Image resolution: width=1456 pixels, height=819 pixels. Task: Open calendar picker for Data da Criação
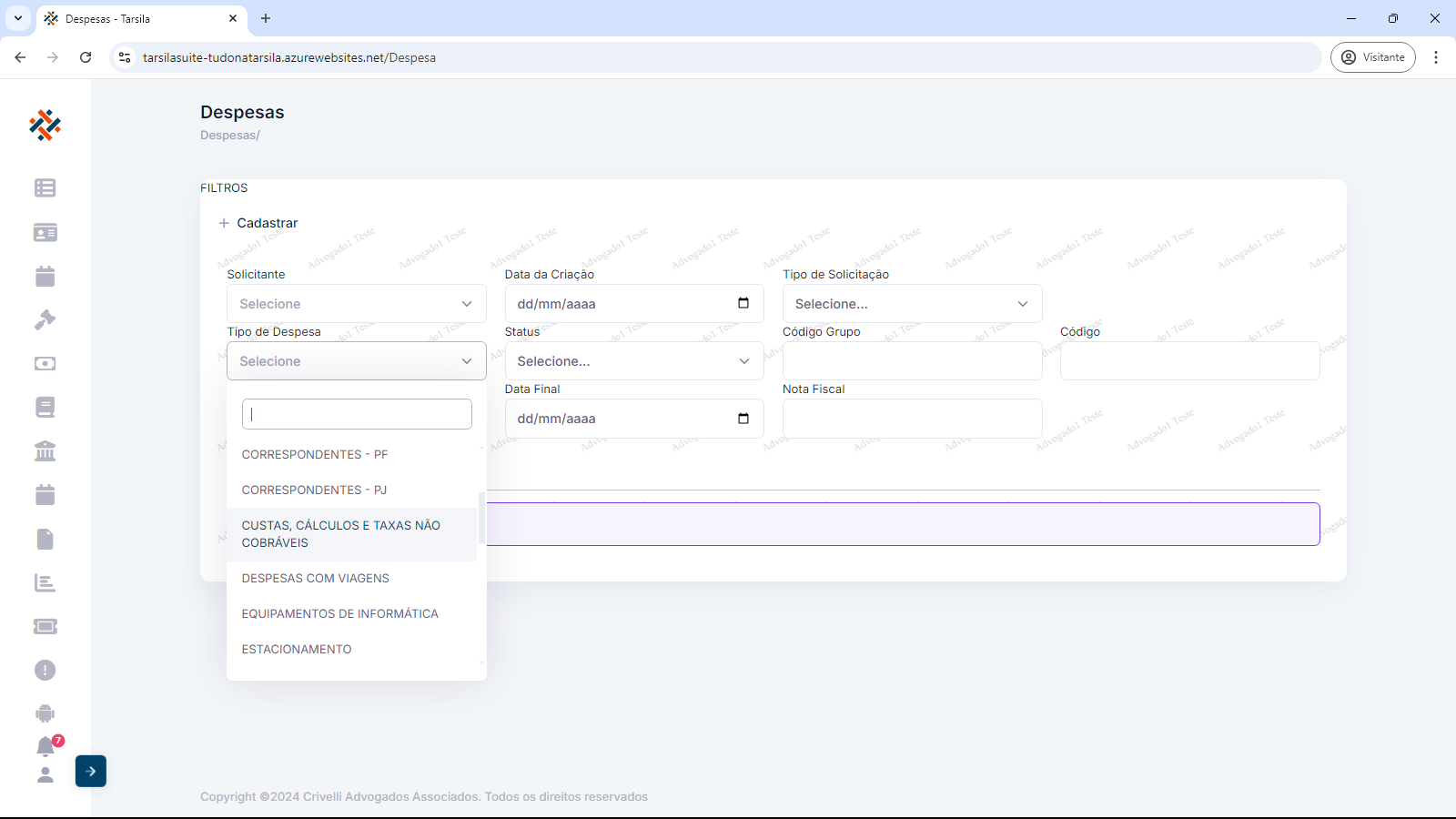(743, 304)
